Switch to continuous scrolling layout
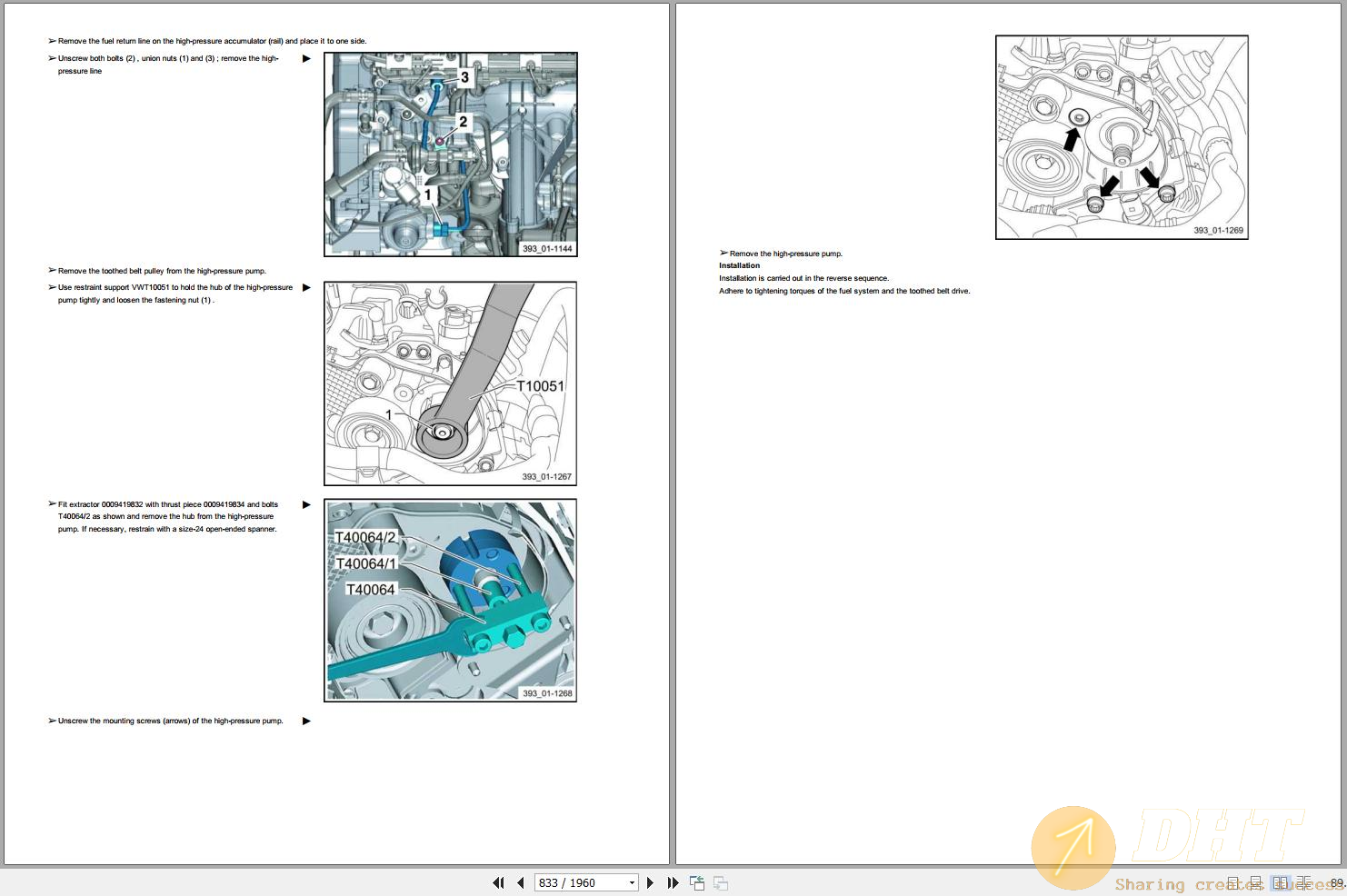Screen dimensions: 1347x896 tap(1256, 883)
